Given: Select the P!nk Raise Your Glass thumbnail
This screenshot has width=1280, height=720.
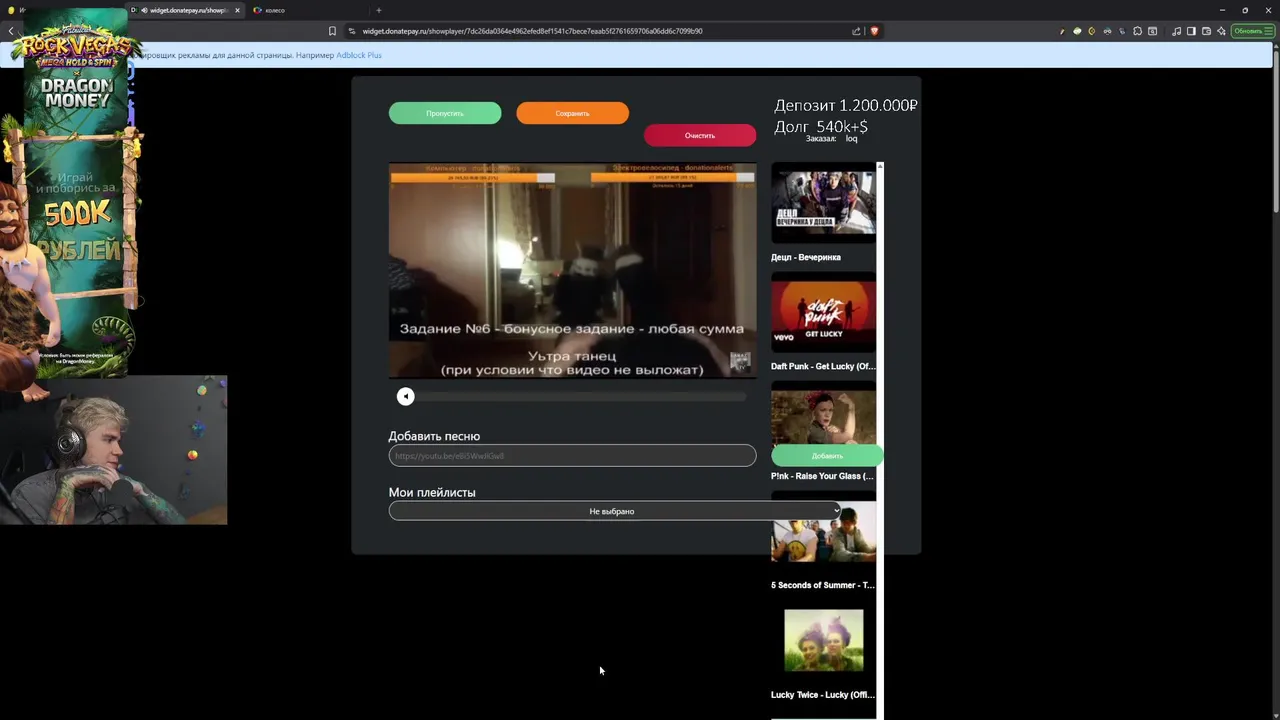Looking at the screenshot, I should click(823, 418).
